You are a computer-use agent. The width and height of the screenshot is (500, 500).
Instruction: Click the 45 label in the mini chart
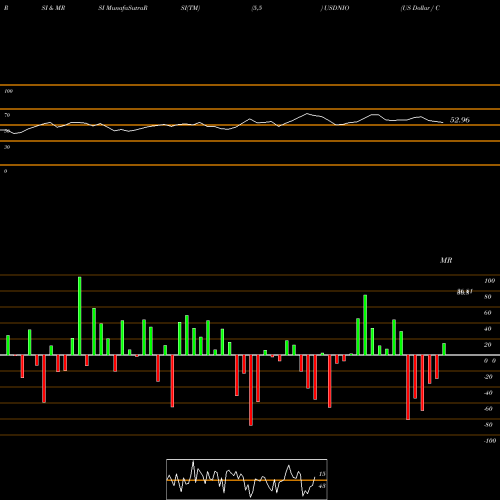point(322,486)
